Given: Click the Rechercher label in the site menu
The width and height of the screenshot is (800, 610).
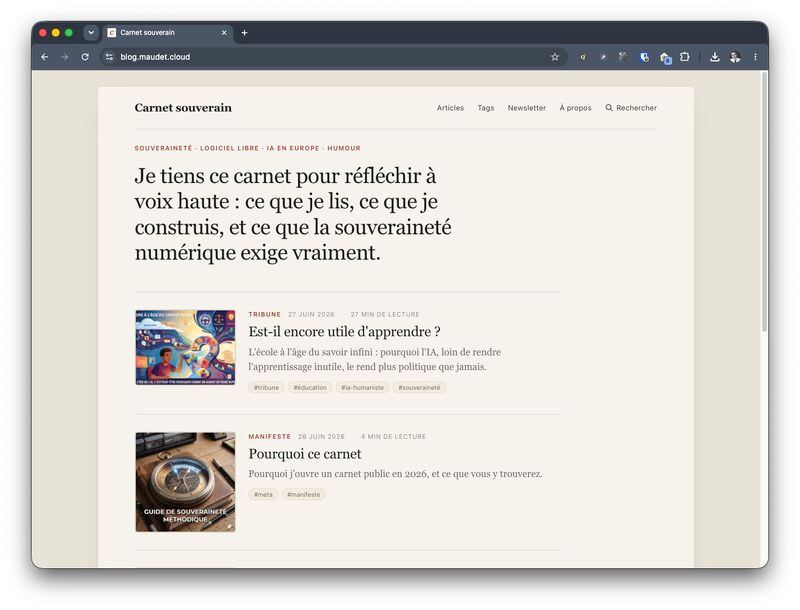Looking at the screenshot, I should pyautogui.click(x=636, y=108).
